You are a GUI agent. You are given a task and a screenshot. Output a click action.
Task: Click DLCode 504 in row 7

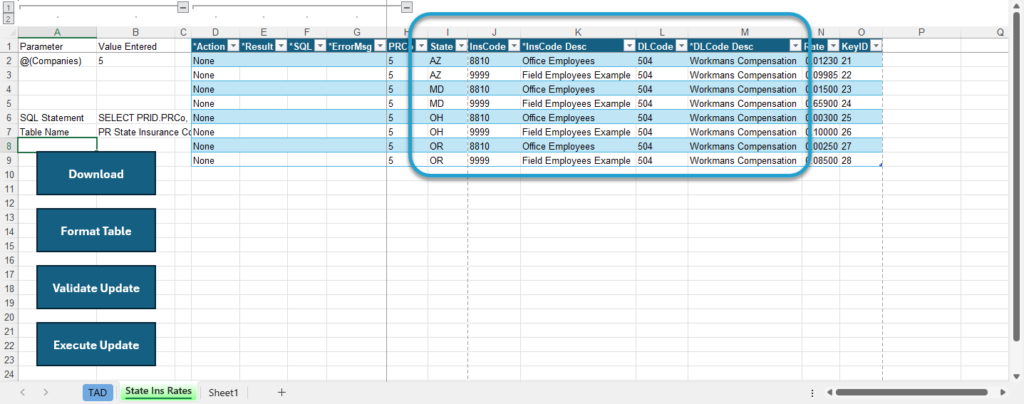point(662,132)
